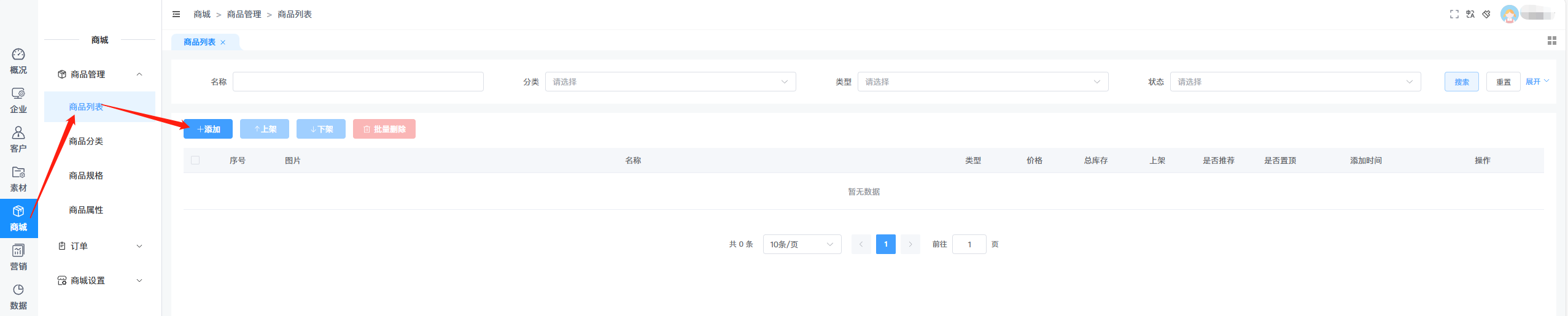
Task: Open the 分类 category dropdown
Action: click(x=670, y=82)
